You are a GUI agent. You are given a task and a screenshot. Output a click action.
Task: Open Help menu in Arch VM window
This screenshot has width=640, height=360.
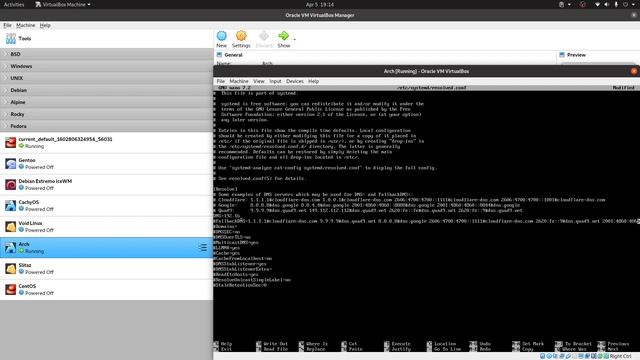tap(313, 81)
